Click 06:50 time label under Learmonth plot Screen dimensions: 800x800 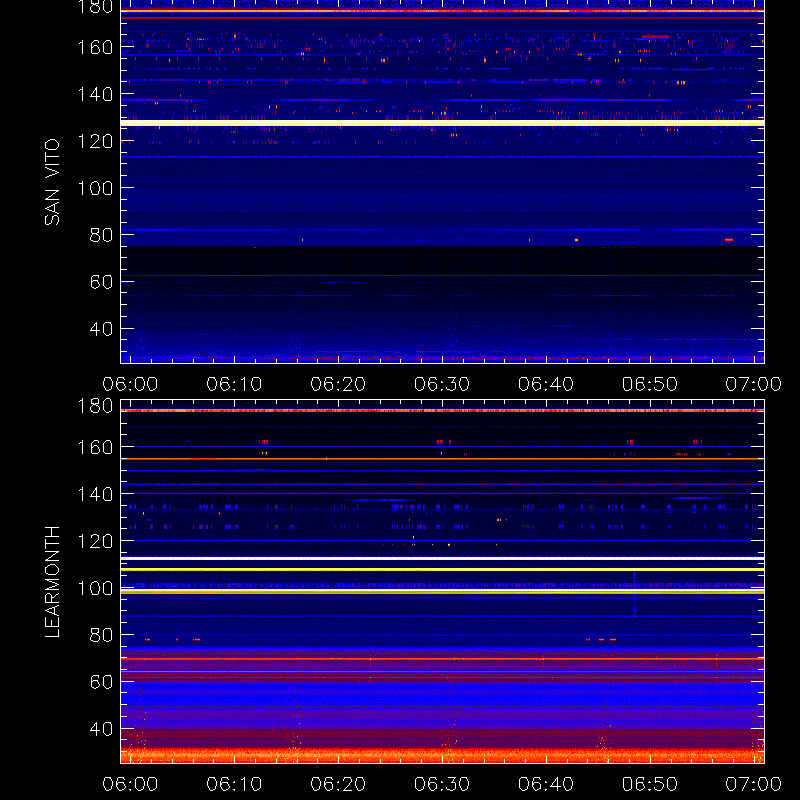(x=649, y=784)
